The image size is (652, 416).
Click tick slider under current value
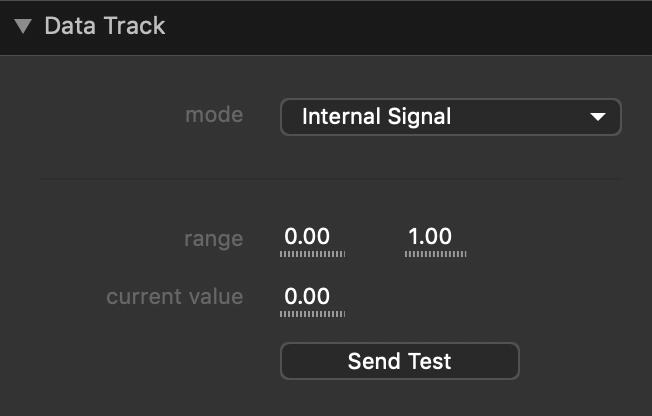point(312,314)
